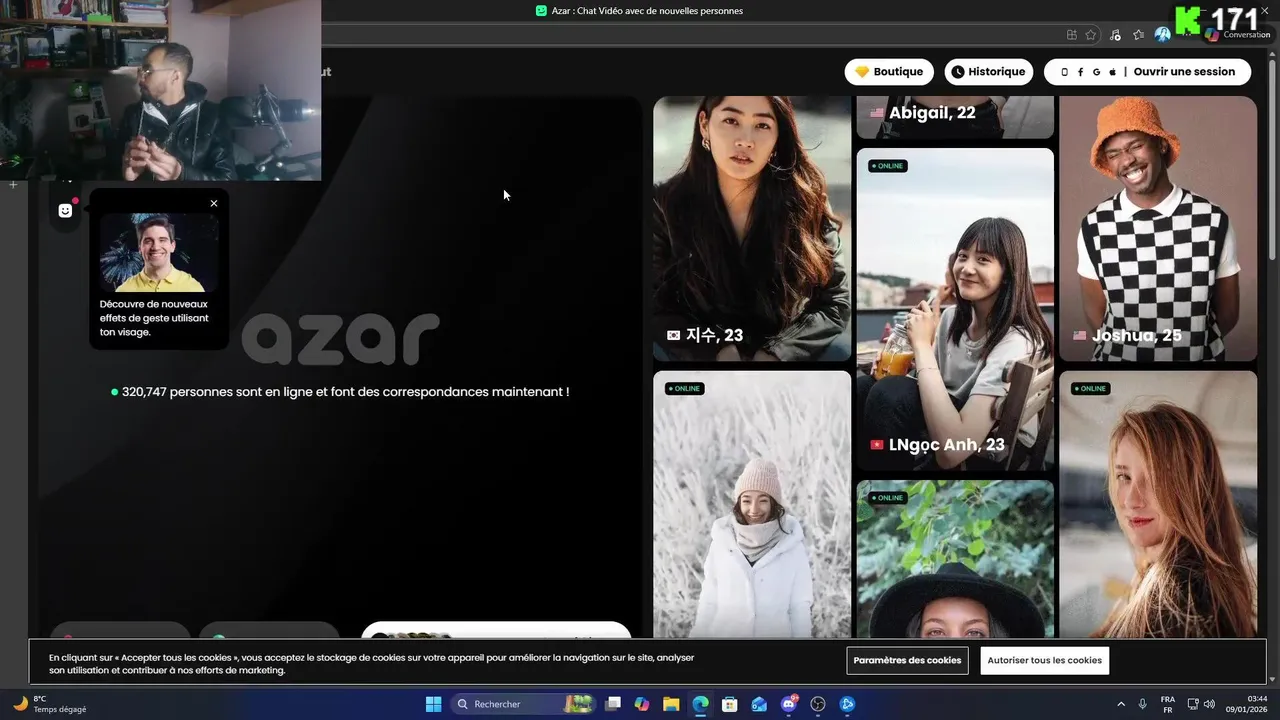The height and width of the screenshot is (720, 1280).
Task: Open the 지수, 23 profile card
Action: [752, 228]
